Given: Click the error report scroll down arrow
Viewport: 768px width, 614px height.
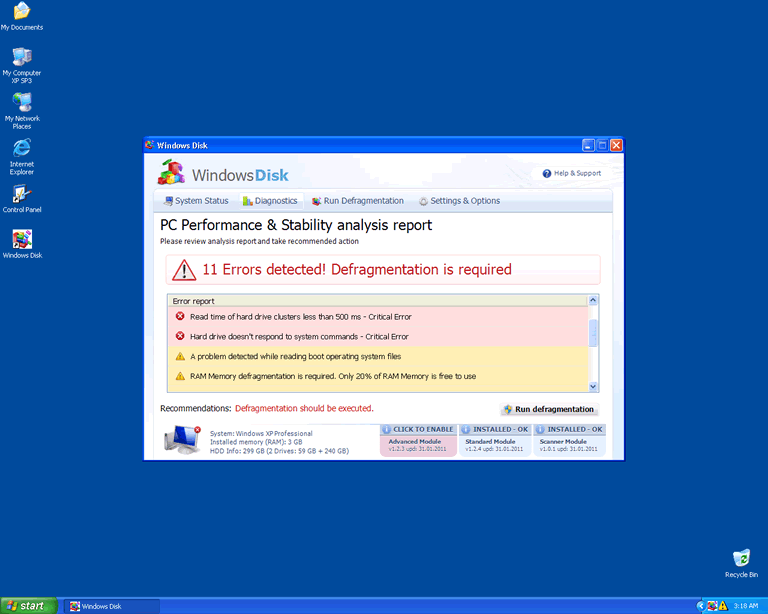Looking at the screenshot, I should click(593, 386).
